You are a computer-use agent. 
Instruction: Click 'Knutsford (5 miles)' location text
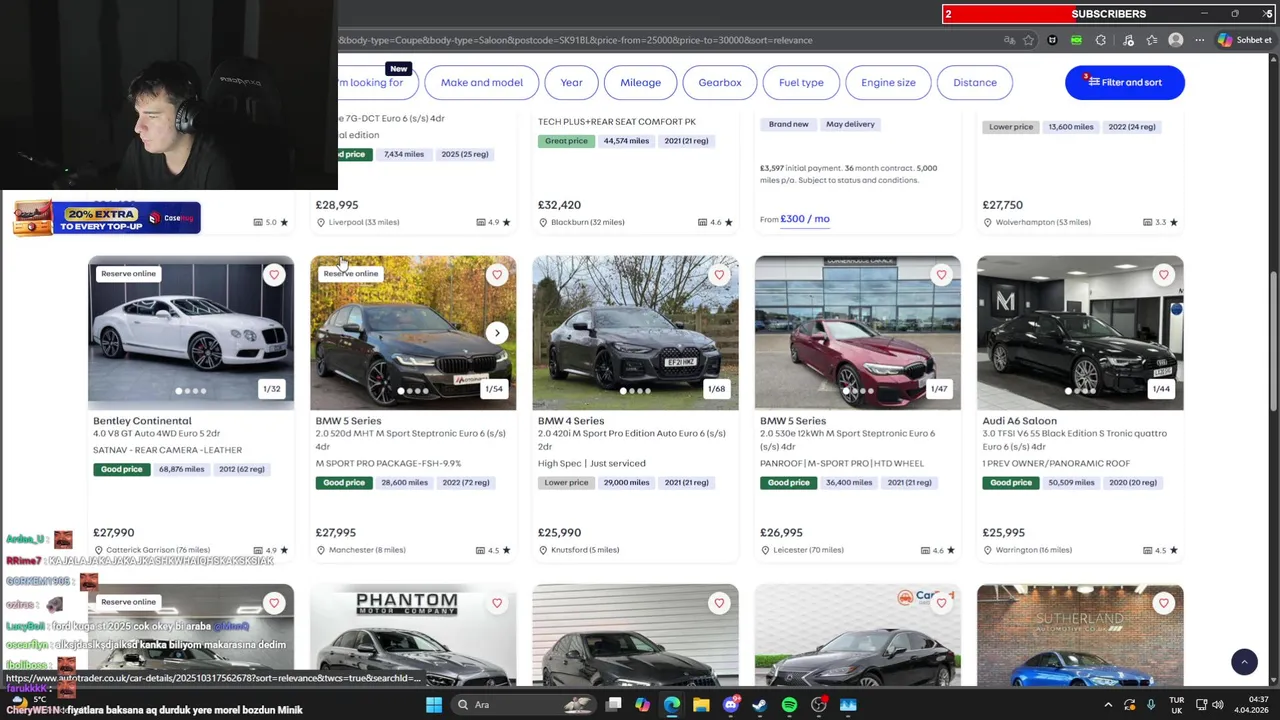coord(585,550)
